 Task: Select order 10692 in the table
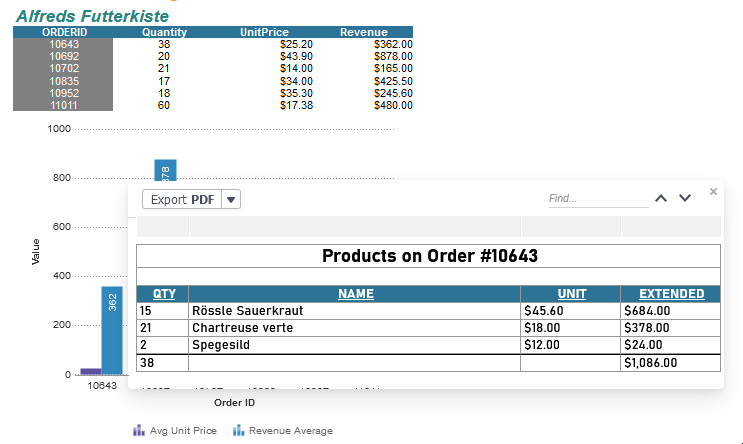tap(63, 56)
